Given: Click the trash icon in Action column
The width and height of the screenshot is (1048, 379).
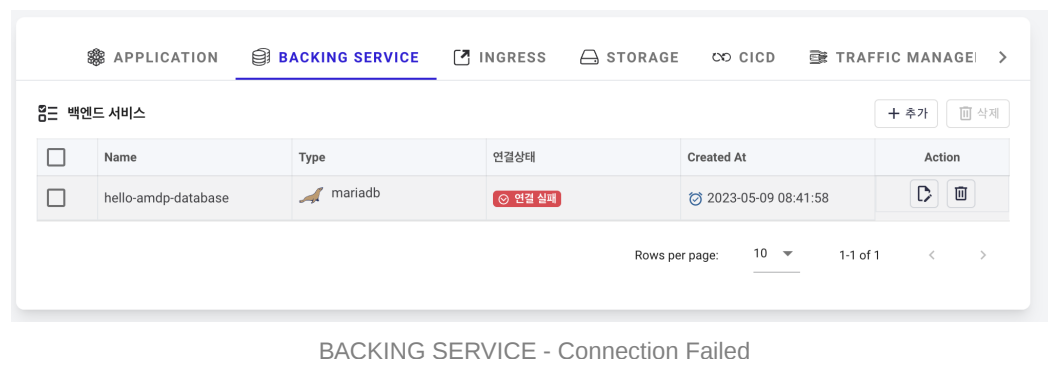Looking at the screenshot, I should point(961,194).
